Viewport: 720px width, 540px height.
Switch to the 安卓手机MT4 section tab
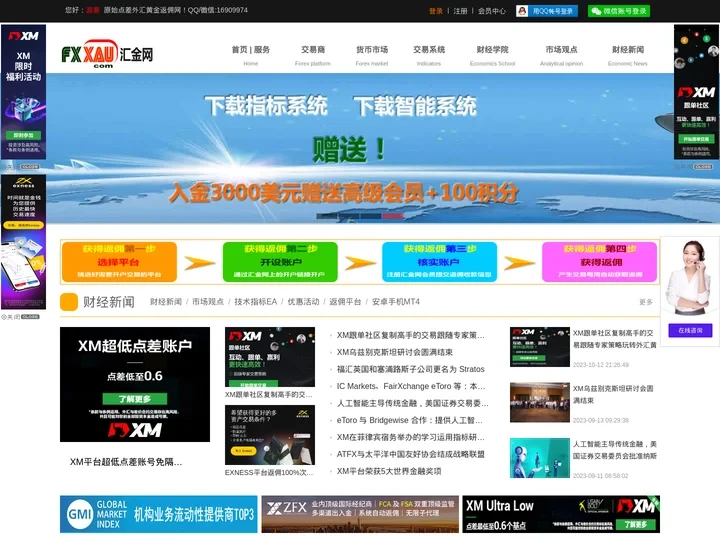tap(396, 302)
